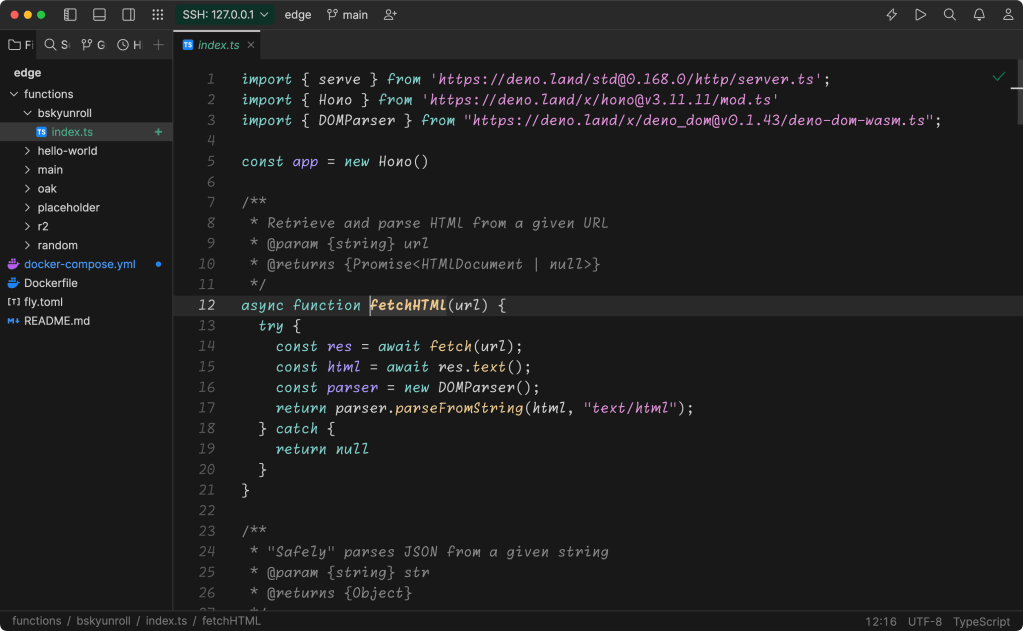Click the lightning bolt actions icon
The height and width of the screenshot is (631, 1023).
tap(892, 15)
